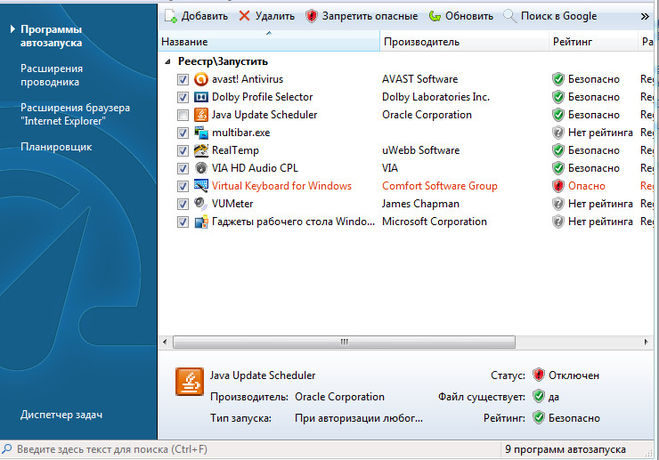Open Программы автозапуска section
Screen dimensions: 659x460
pyautogui.click(x=51, y=36)
